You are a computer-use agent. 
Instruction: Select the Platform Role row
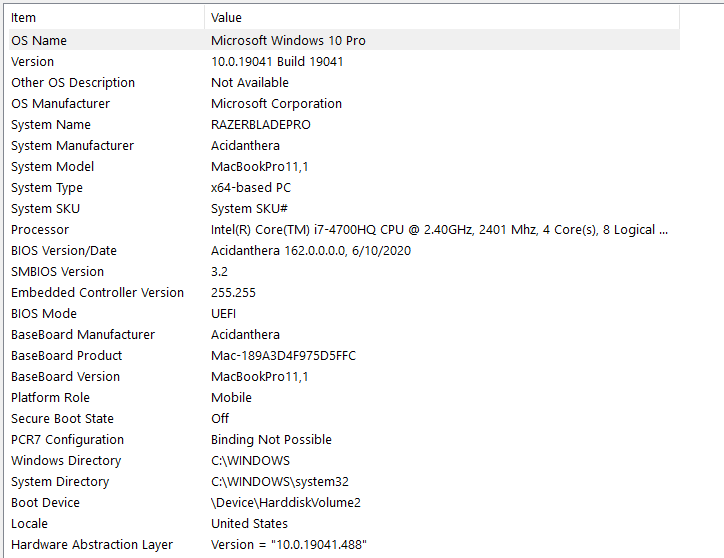click(50, 397)
